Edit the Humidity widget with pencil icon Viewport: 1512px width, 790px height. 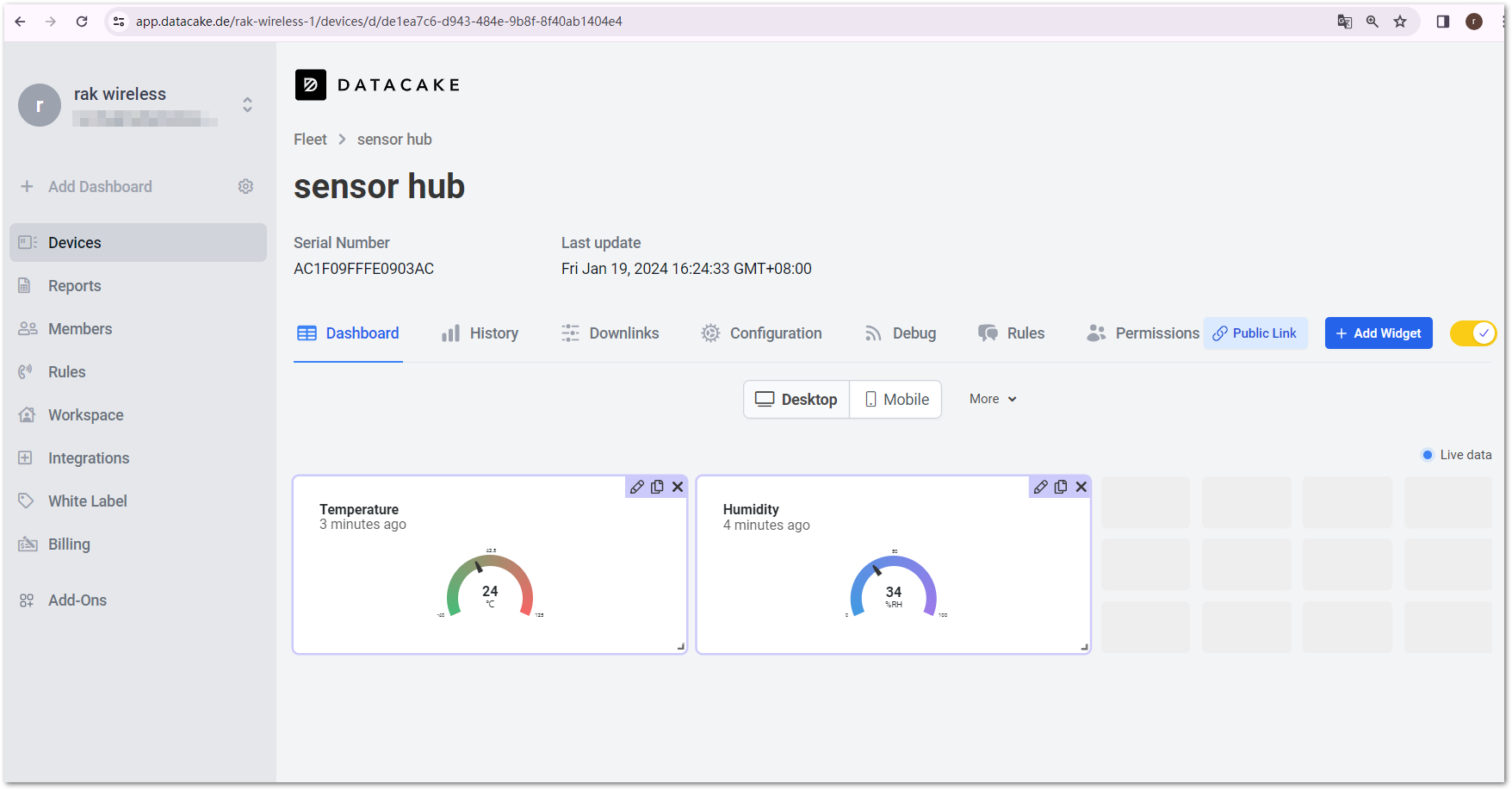click(1041, 487)
